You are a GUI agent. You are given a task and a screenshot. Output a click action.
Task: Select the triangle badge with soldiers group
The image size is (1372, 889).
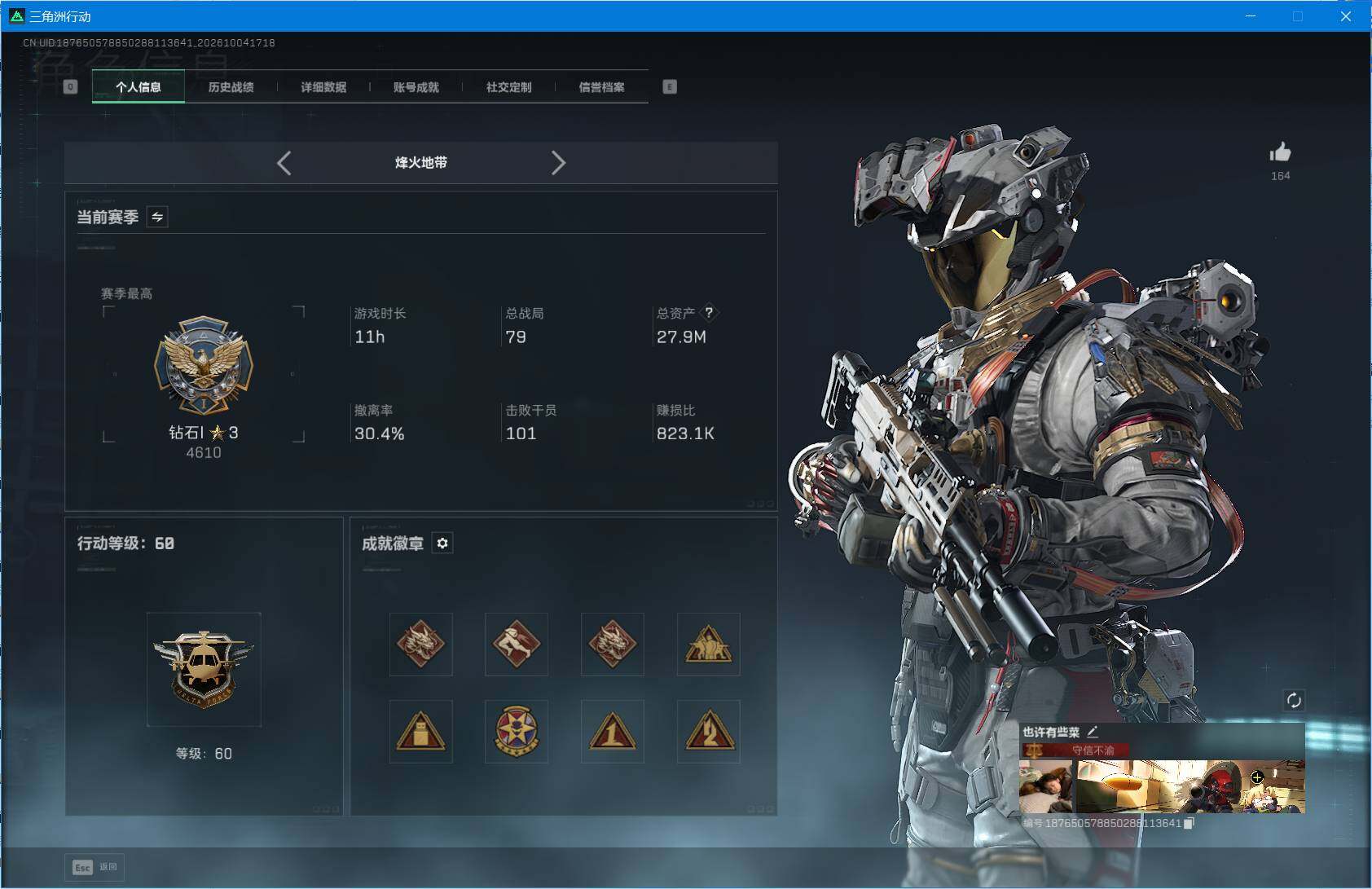(x=709, y=645)
